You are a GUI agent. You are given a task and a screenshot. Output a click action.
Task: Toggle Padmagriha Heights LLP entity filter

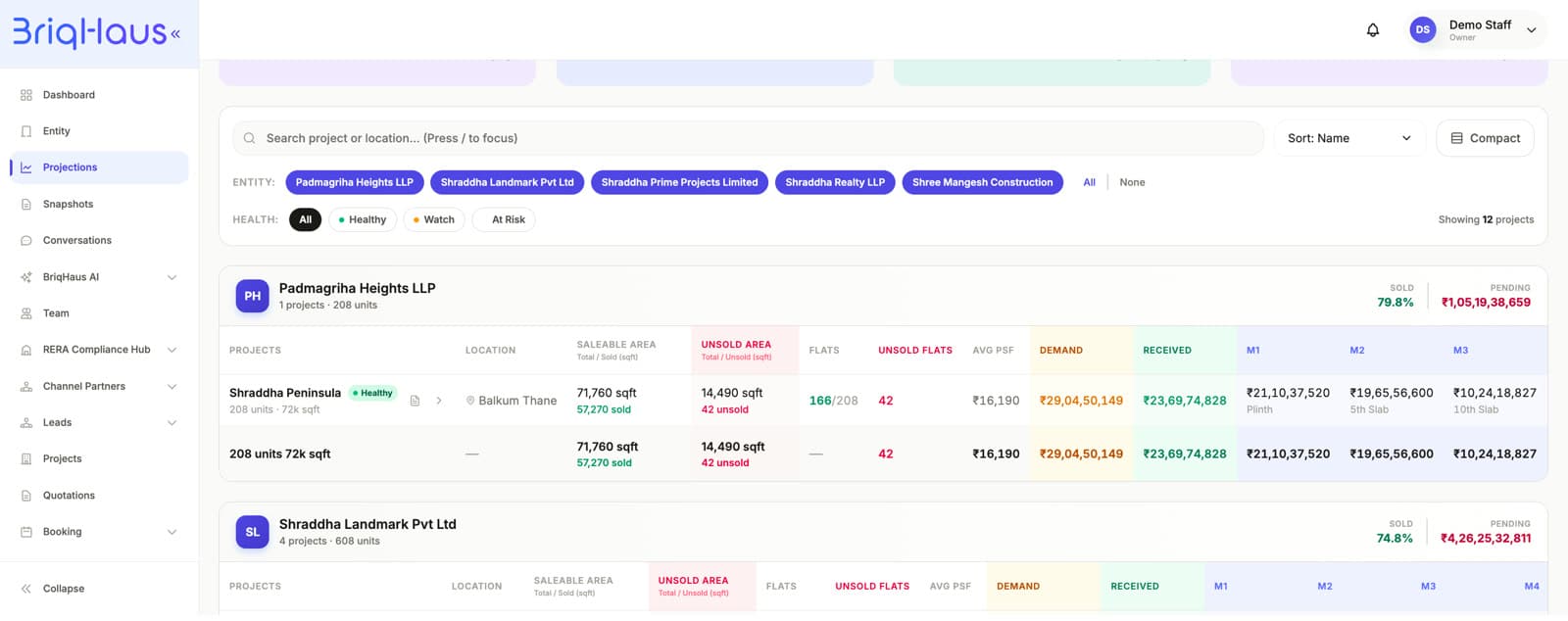[x=355, y=182]
